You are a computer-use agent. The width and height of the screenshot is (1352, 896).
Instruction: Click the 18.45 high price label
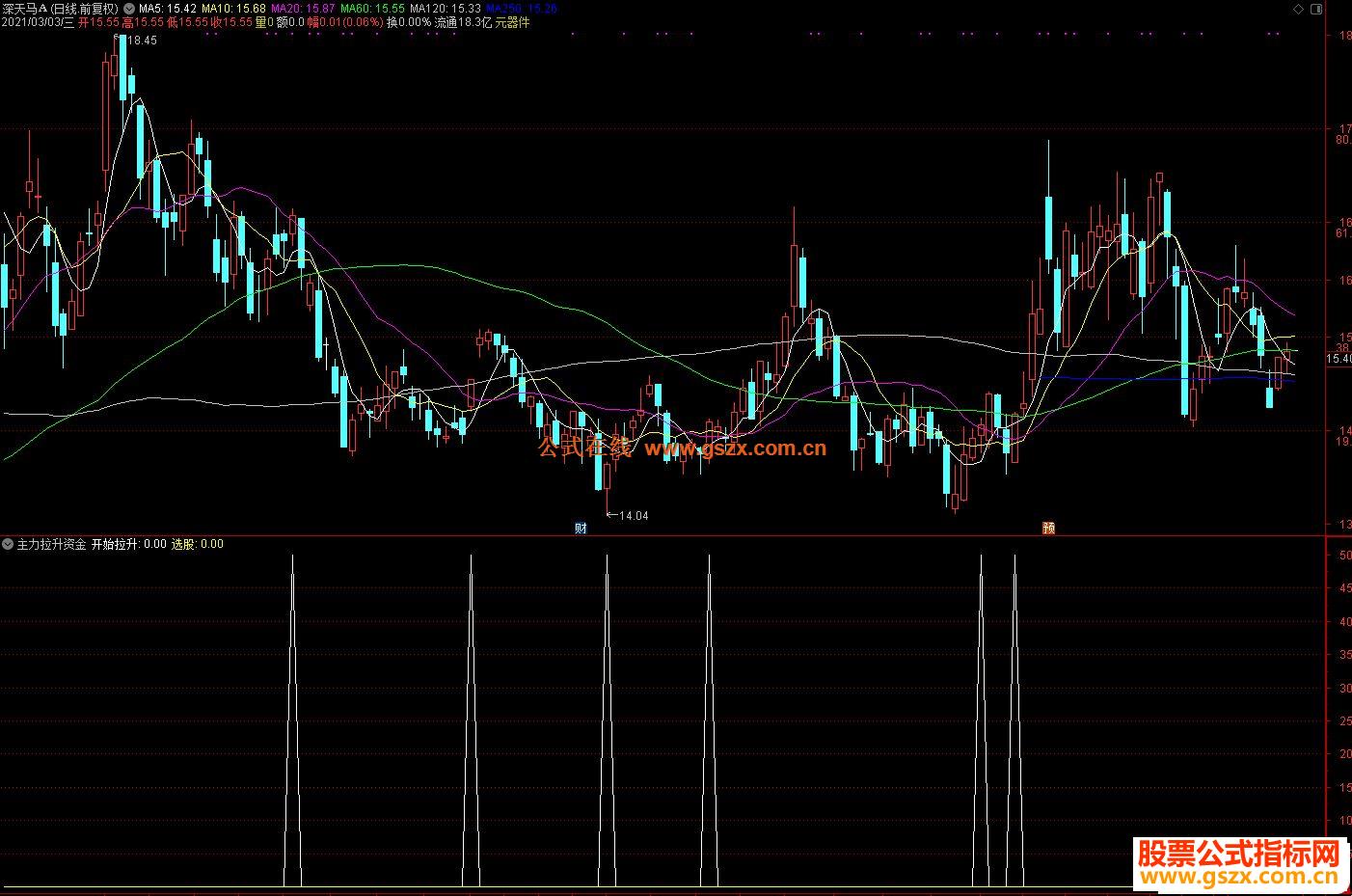pyautogui.click(x=141, y=41)
